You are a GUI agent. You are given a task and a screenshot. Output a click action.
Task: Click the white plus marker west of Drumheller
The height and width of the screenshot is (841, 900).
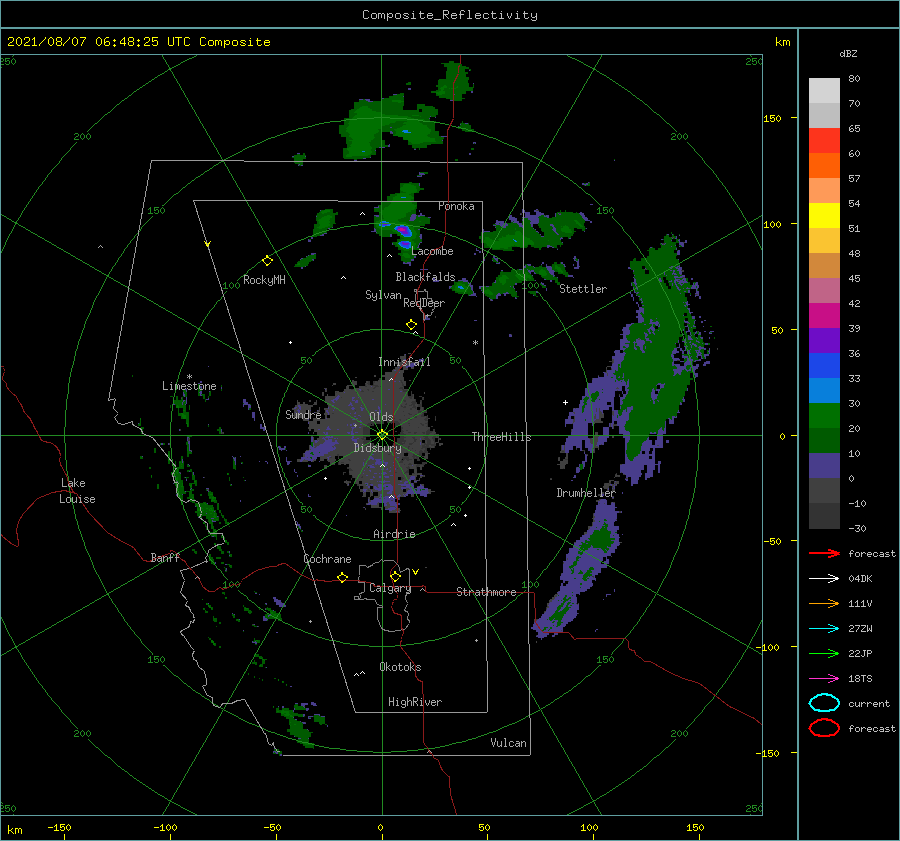(x=565, y=402)
